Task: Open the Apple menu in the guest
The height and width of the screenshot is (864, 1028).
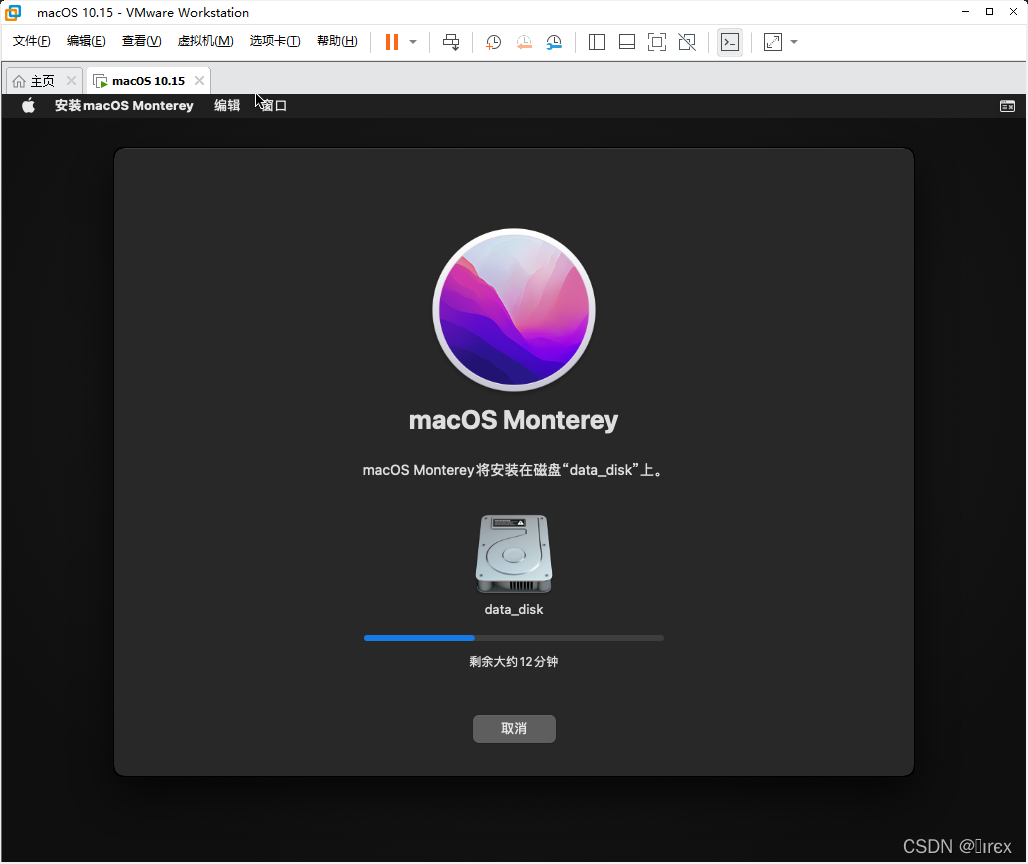Action: [28, 106]
